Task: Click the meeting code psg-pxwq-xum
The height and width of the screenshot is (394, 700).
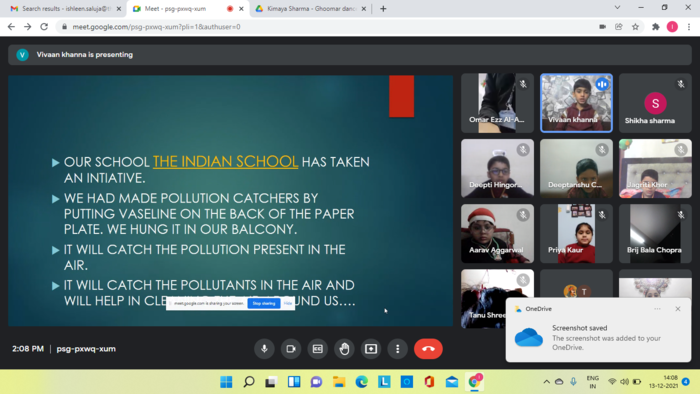Action: [x=86, y=349]
